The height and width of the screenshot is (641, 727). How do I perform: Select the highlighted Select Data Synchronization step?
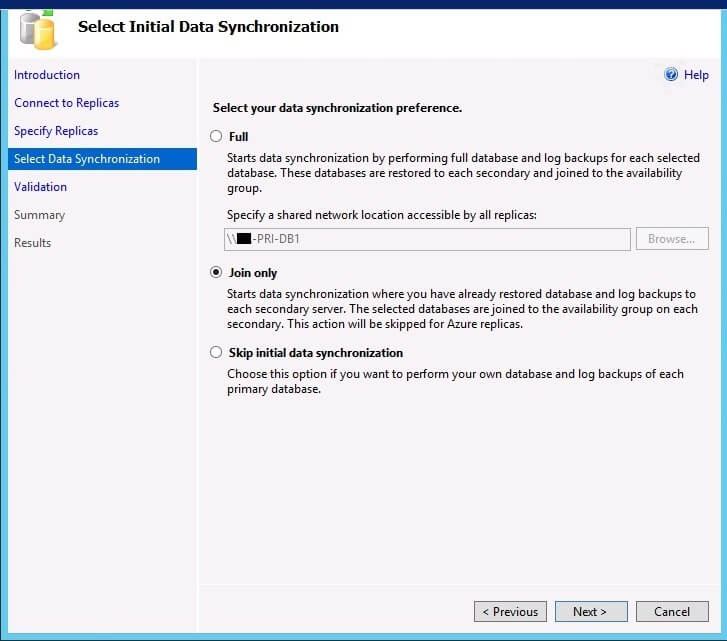(x=87, y=159)
